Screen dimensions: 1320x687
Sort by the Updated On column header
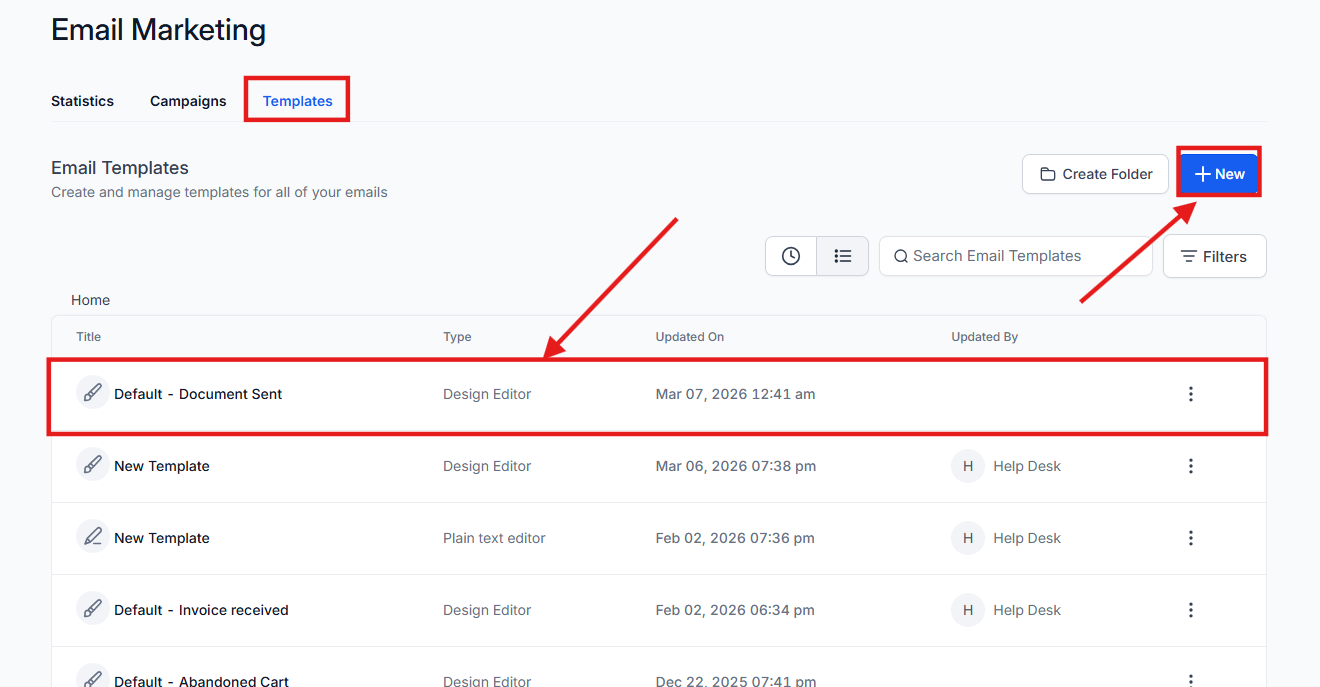pyautogui.click(x=689, y=337)
